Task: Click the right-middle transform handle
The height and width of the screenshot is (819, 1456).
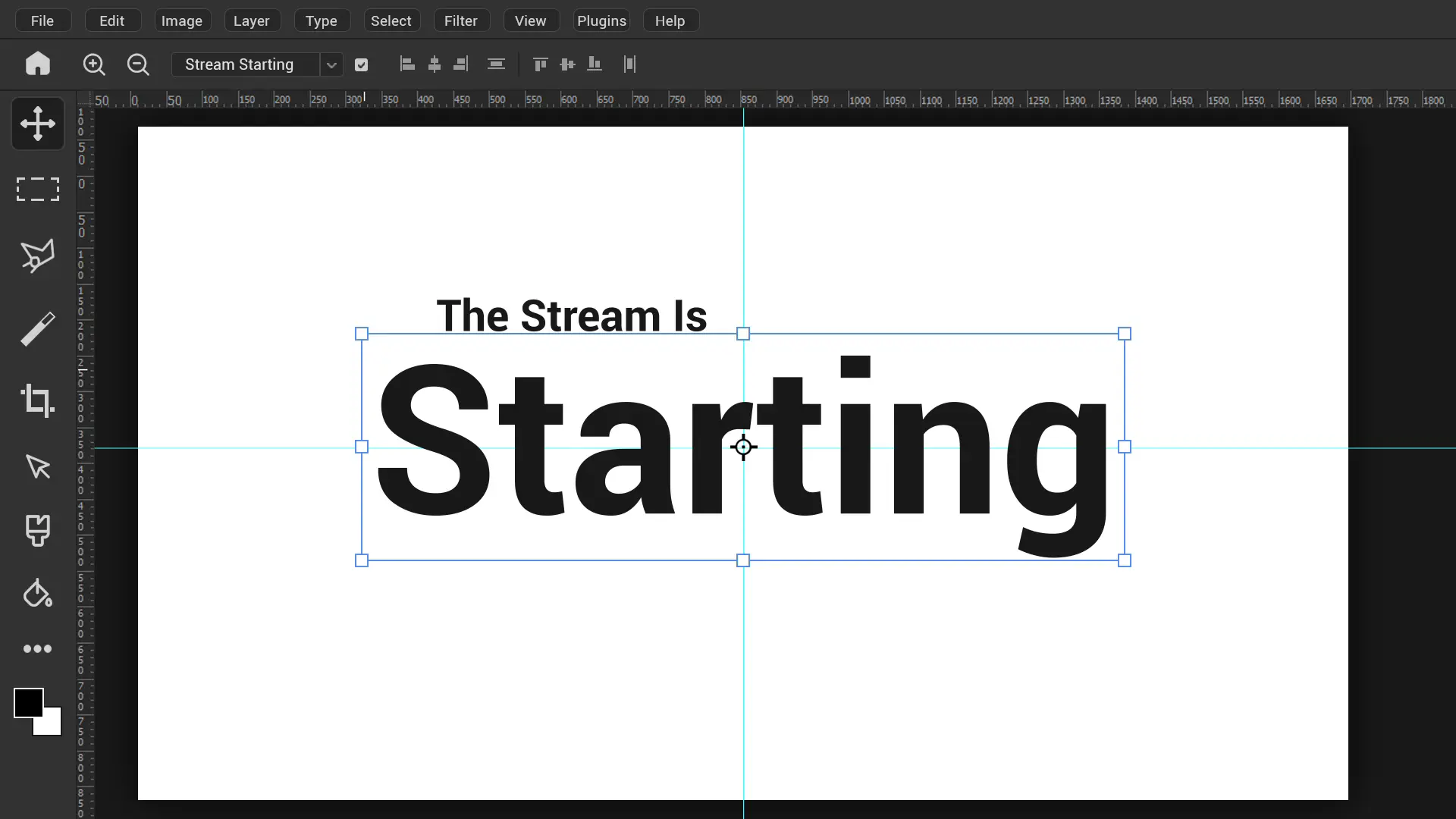Action: (1125, 447)
